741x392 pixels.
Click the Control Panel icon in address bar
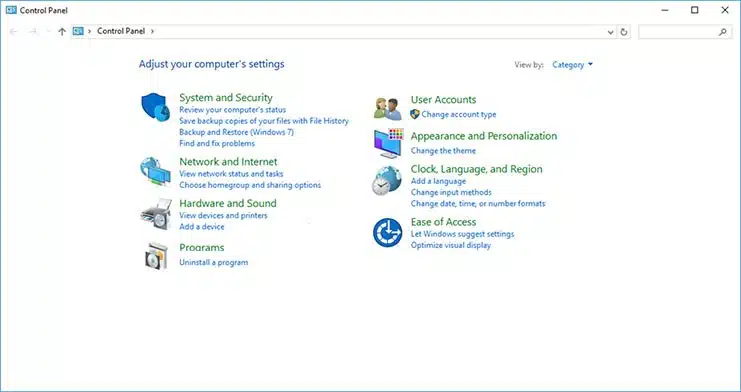coord(78,31)
